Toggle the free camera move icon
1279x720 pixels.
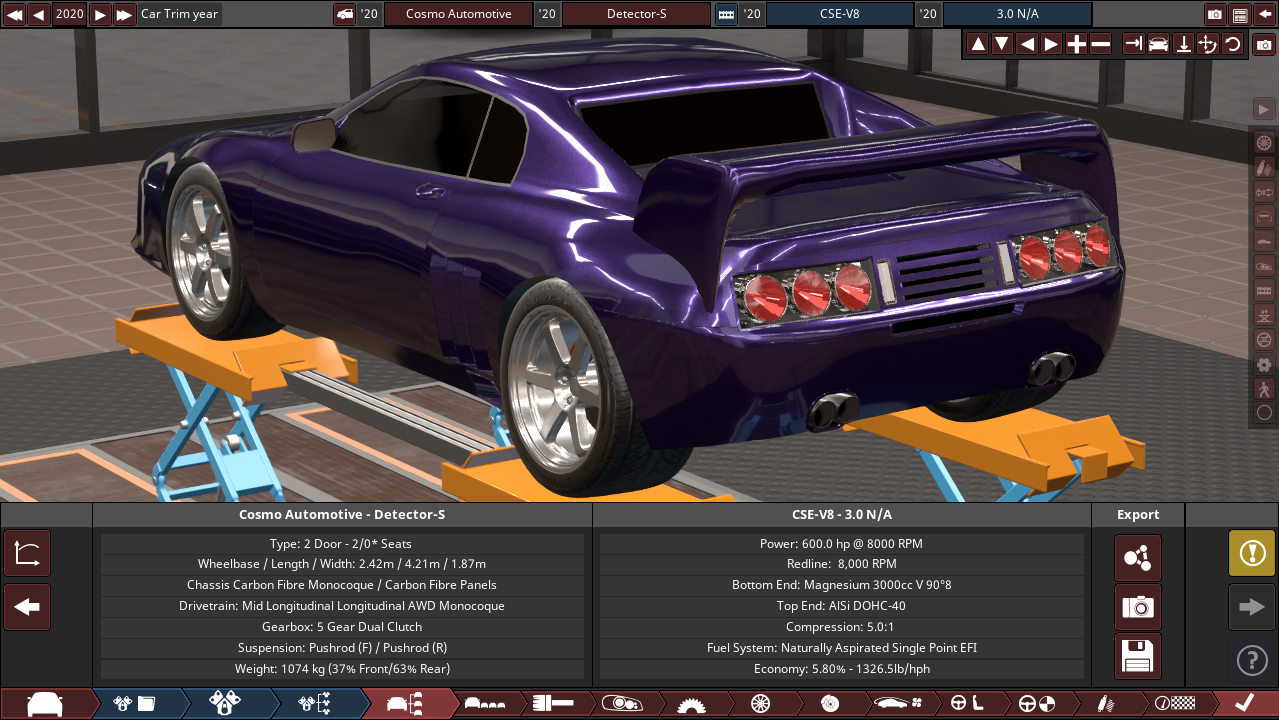(1207, 44)
